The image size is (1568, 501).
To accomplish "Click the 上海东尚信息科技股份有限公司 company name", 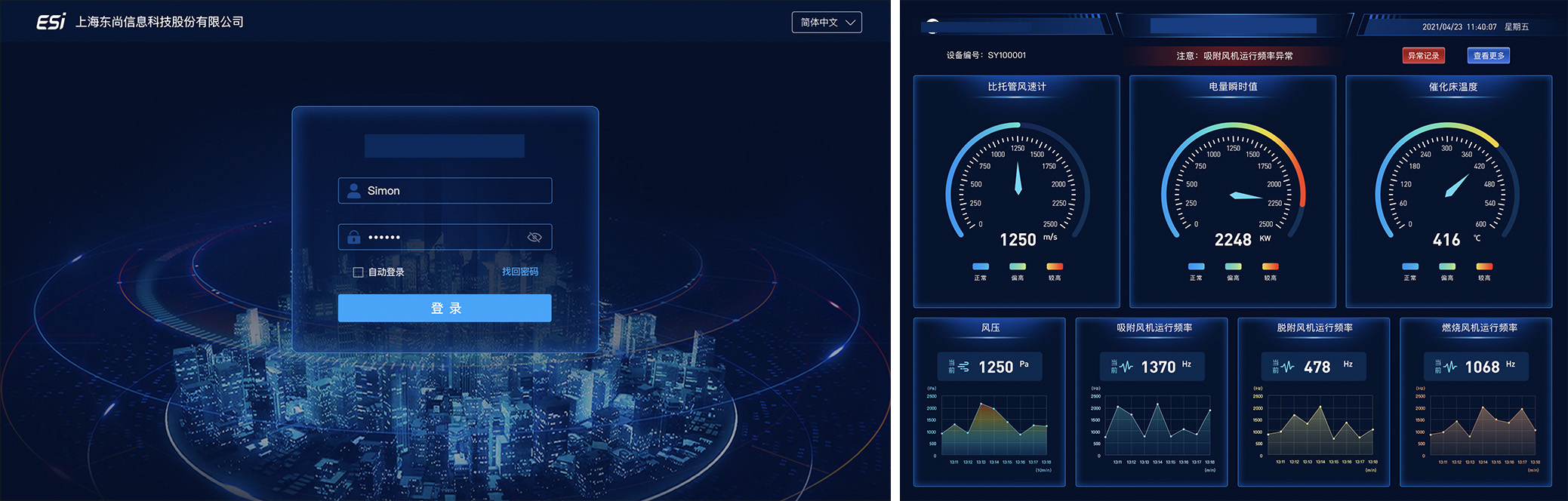I will click(159, 22).
